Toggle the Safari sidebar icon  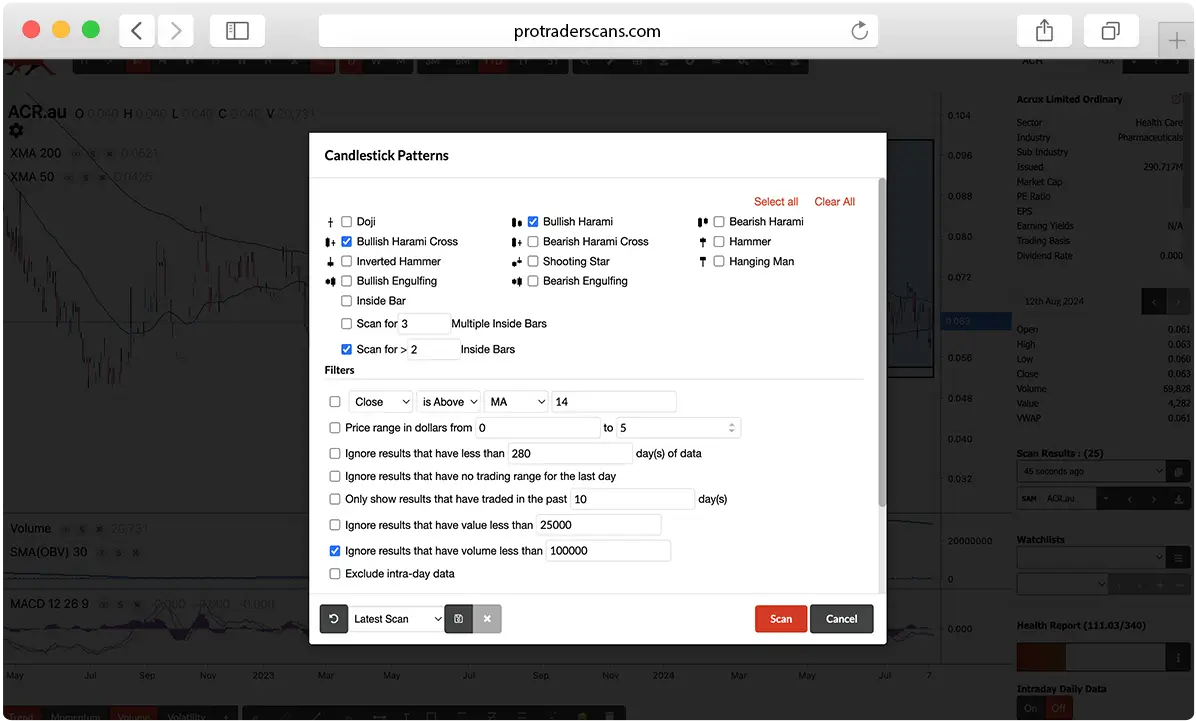click(x=237, y=31)
